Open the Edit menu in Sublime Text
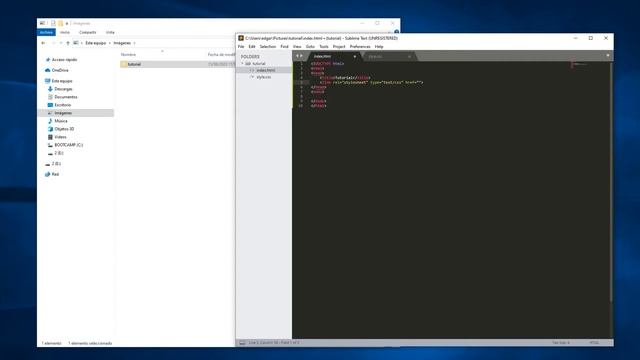 pos(252,47)
